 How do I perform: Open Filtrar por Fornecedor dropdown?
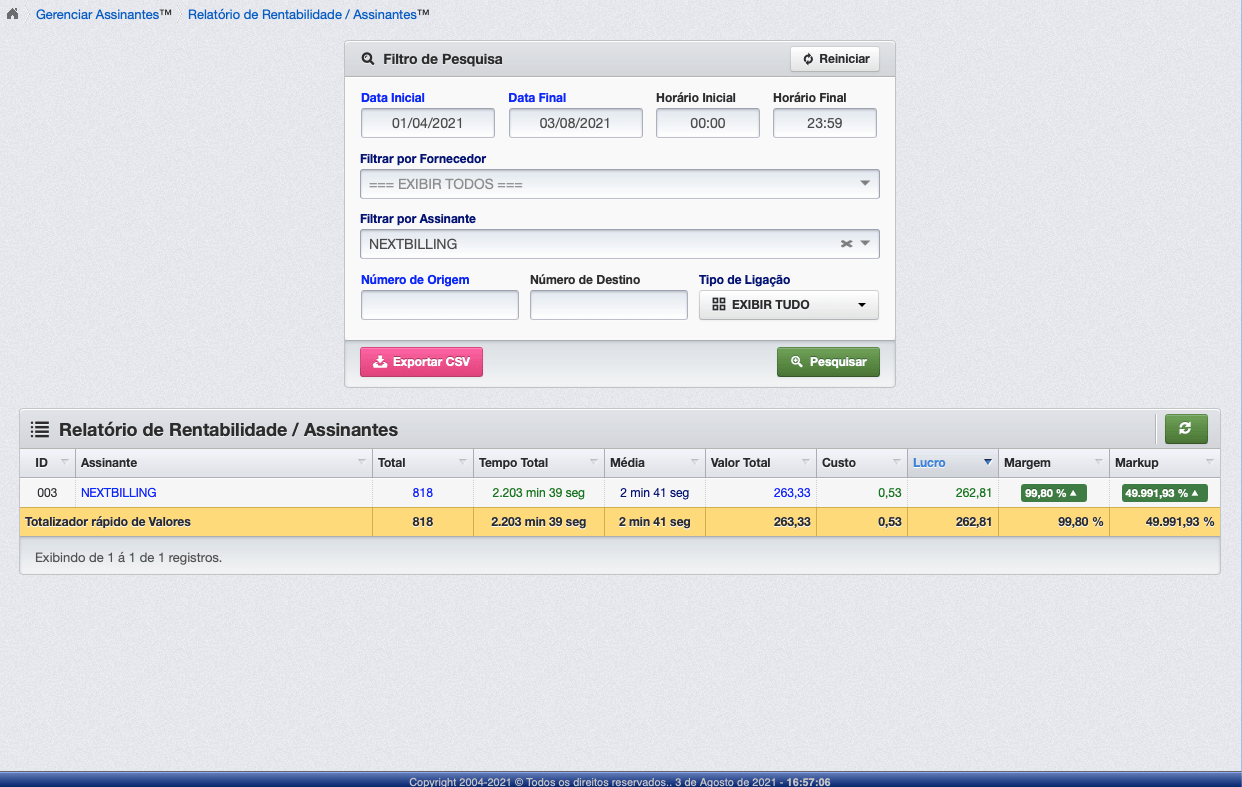(619, 184)
